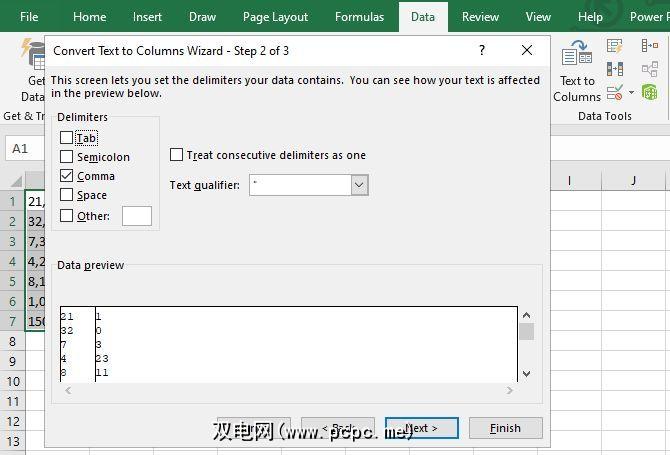Select row 1 header
Image resolution: width=670 pixels, height=455 pixels.
point(12,201)
